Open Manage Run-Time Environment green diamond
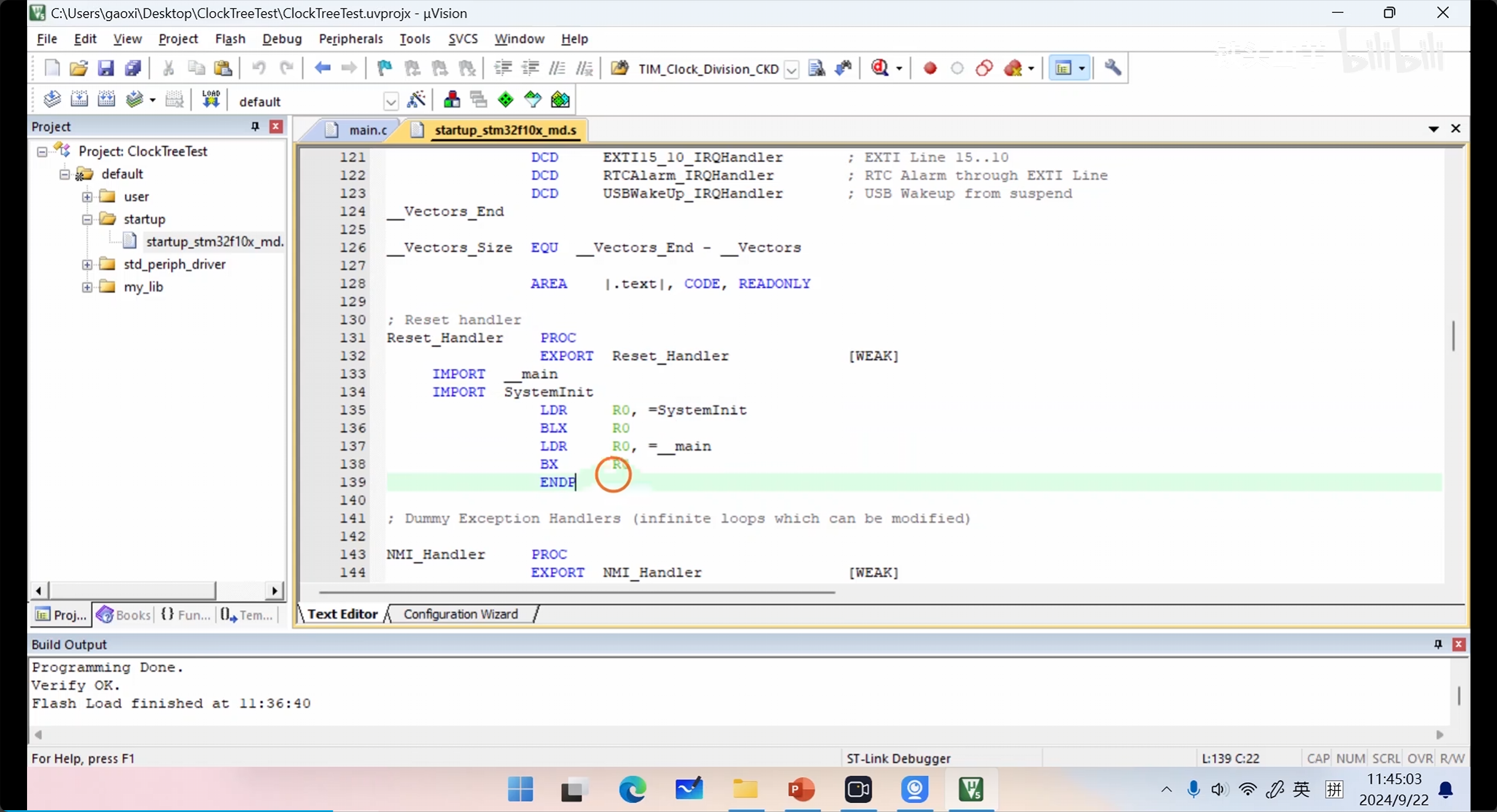 pos(506,100)
